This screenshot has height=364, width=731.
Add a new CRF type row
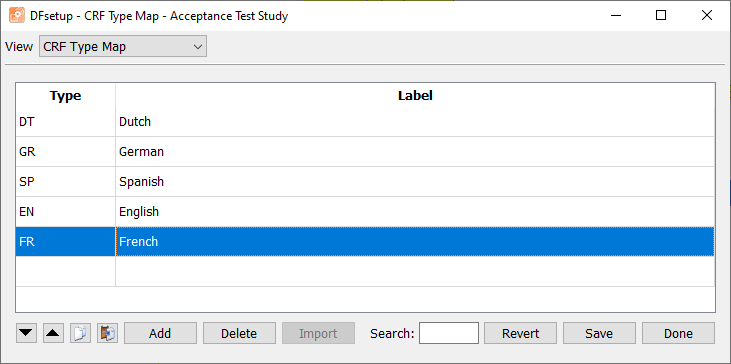[x=160, y=333]
